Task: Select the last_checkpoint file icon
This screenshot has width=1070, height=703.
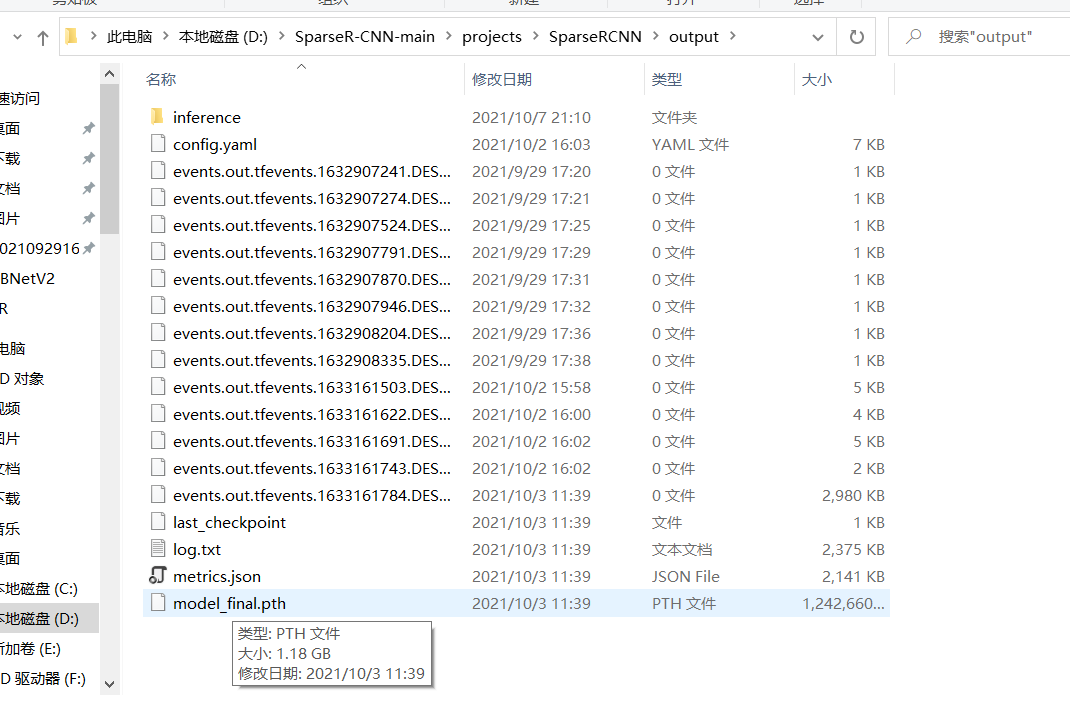Action: 157,522
